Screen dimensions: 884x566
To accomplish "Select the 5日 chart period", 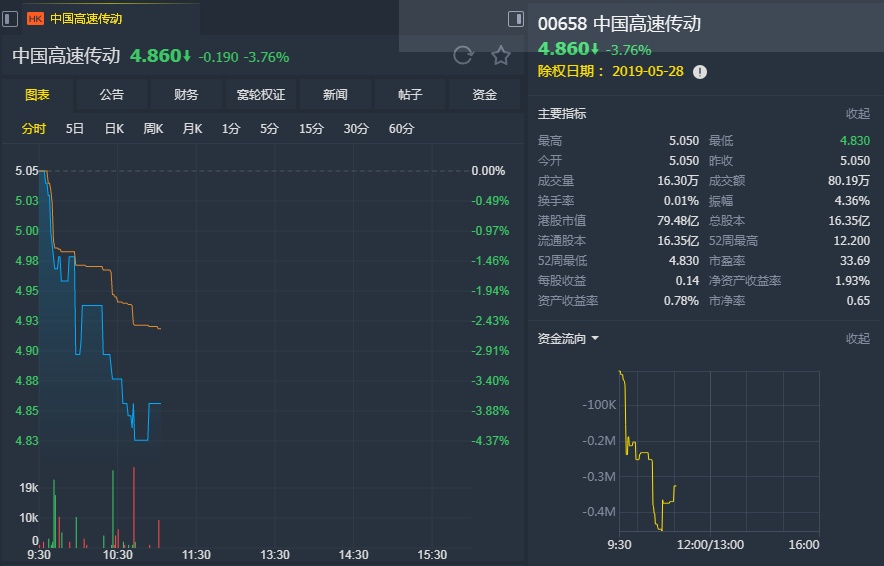I will [x=74, y=129].
